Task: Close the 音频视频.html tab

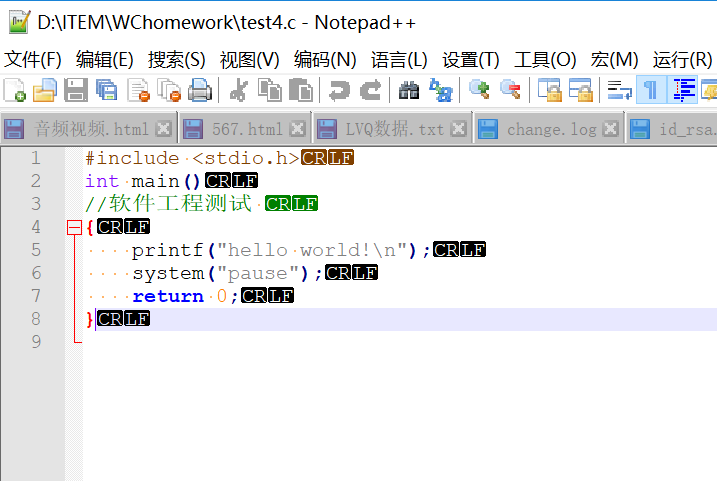Action: pyautogui.click(x=163, y=129)
